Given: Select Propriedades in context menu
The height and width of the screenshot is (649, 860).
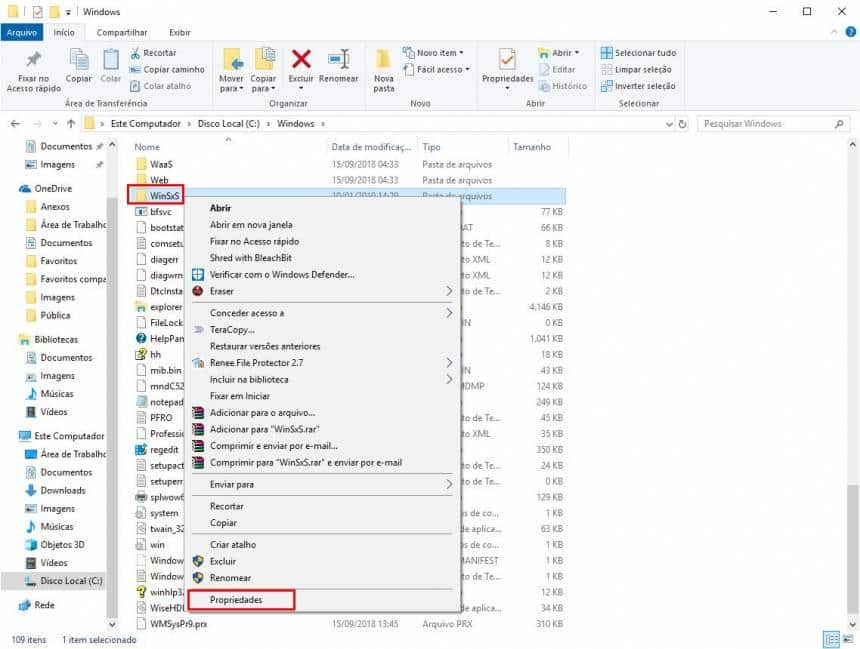Looking at the screenshot, I should pos(324,600).
